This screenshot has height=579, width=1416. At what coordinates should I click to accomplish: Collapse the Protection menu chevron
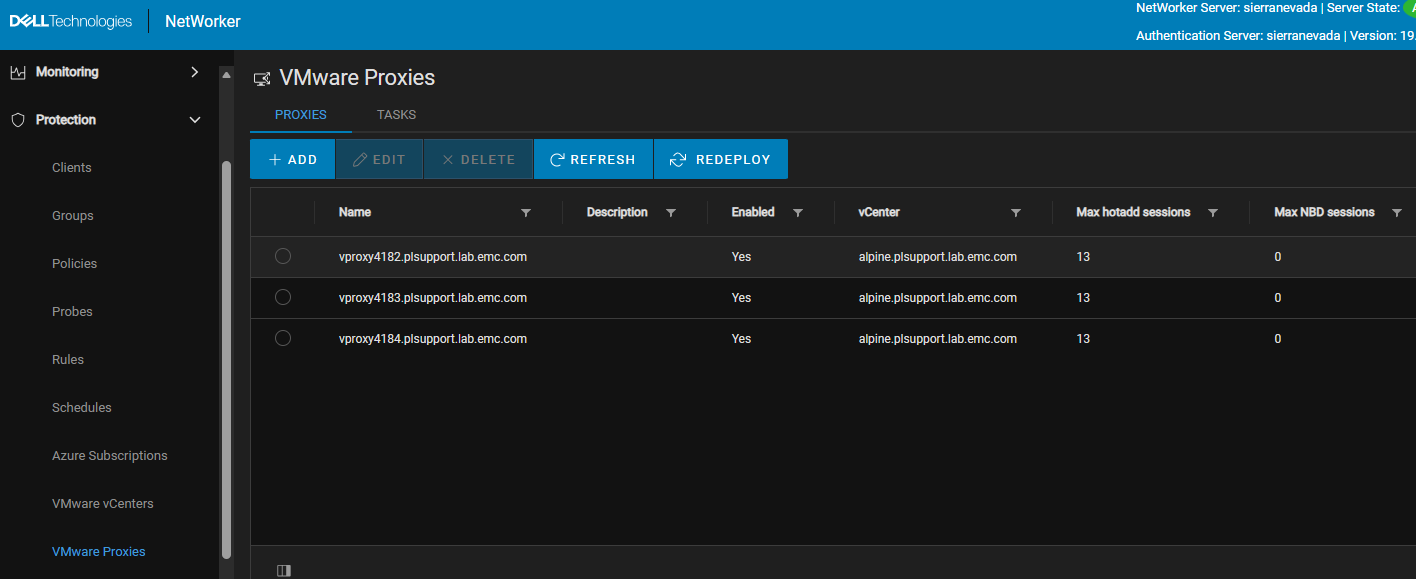pyautogui.click(x=195, y=120)
